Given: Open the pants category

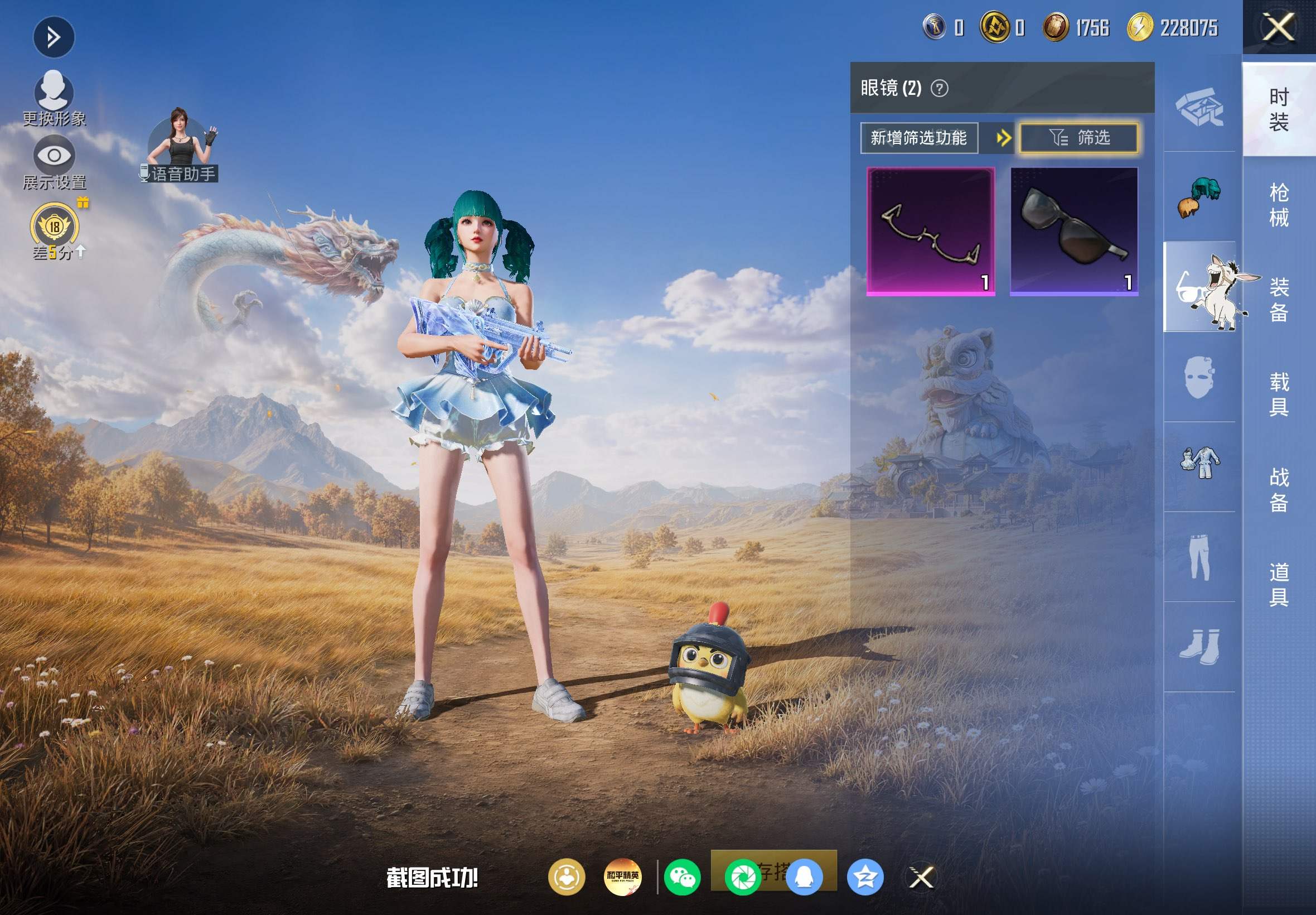Looking at the screenshot, I should point(1199,557).
